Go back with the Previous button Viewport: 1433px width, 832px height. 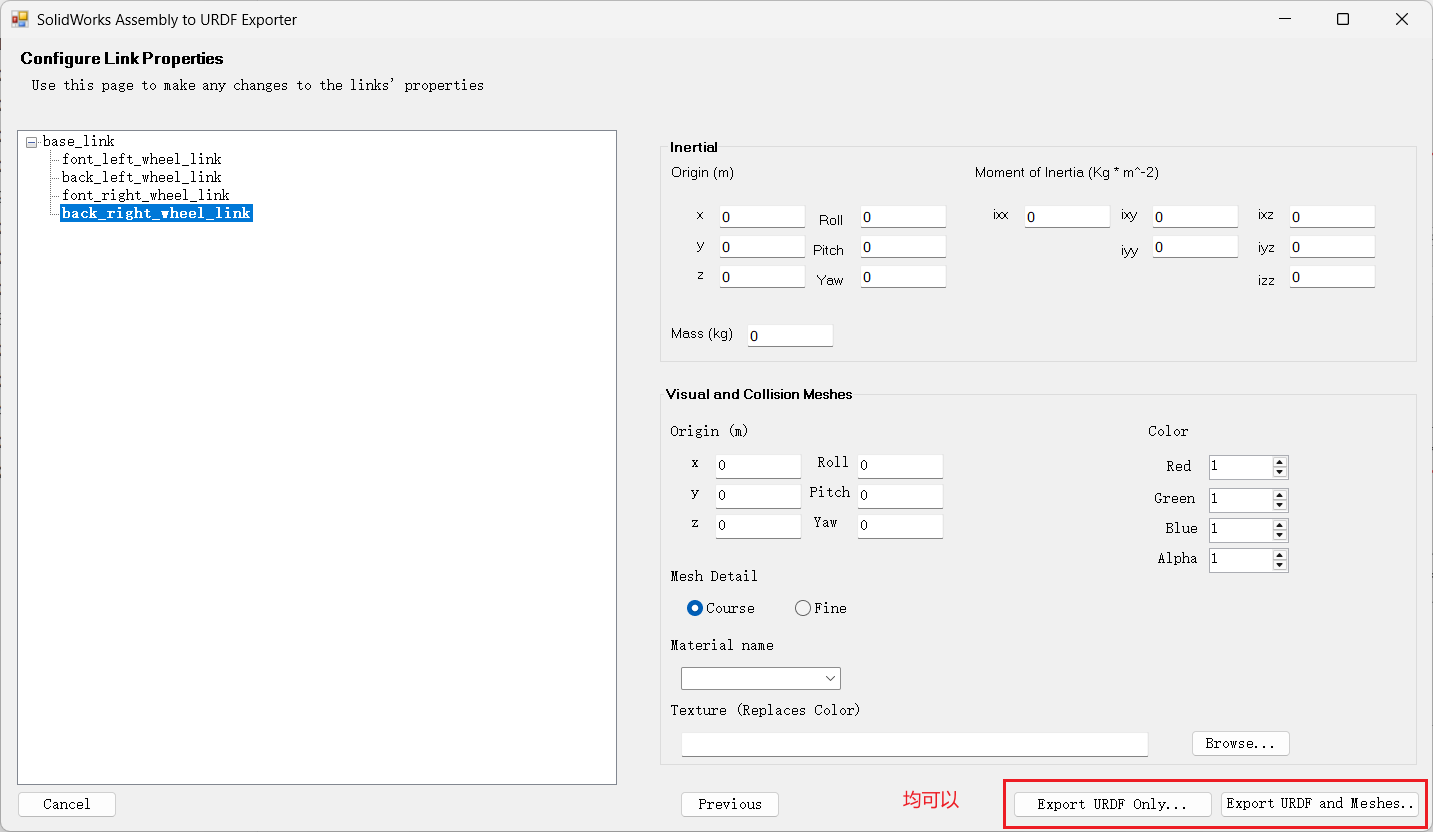tap(729, 804)
